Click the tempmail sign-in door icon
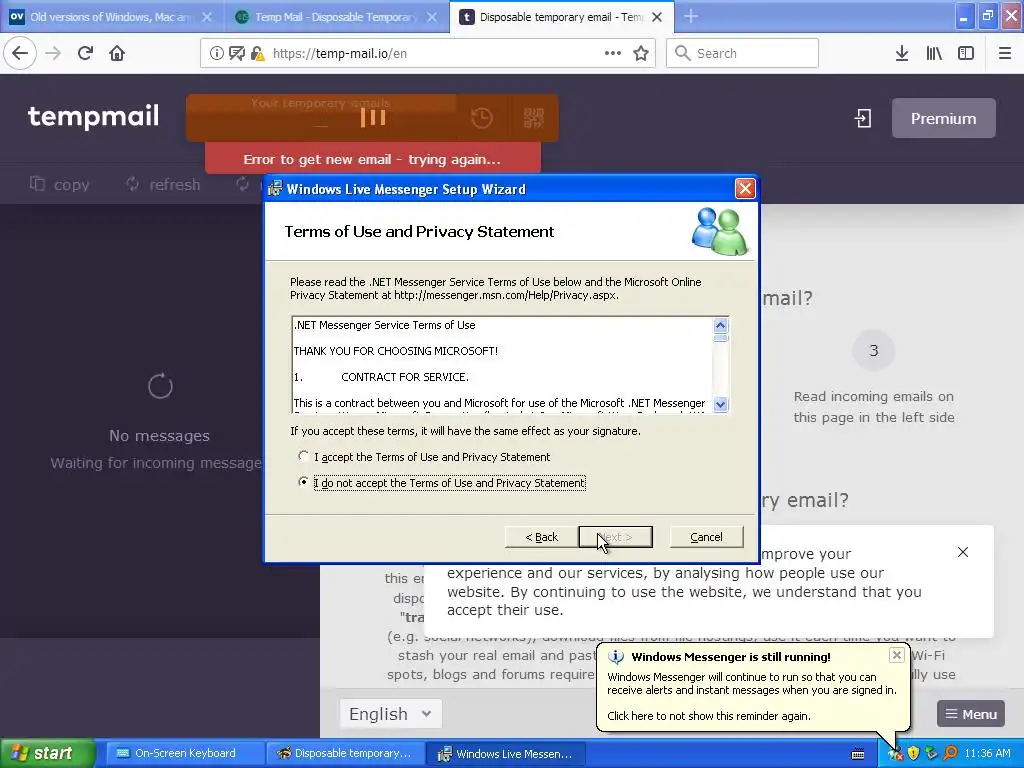 (x=863, y=118)
